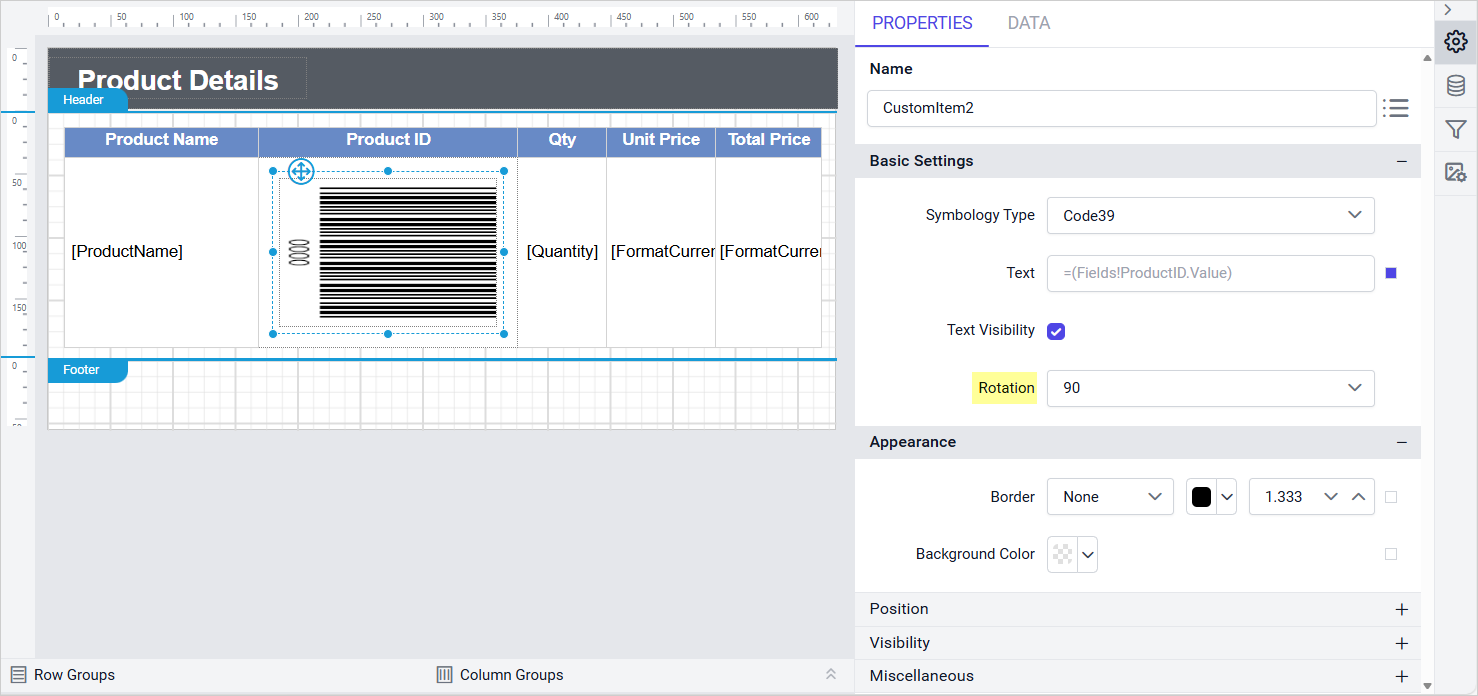The width and height of the screenshot is (1478, 696).
Task: Expand the Position section
Action: click(x=1402, y=610)
